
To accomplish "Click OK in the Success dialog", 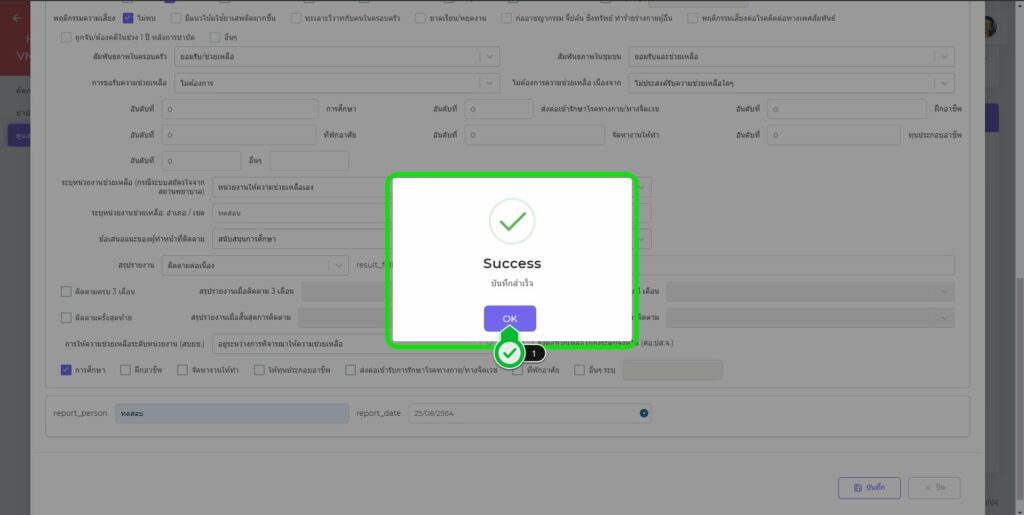I will (x=510, y=318).
